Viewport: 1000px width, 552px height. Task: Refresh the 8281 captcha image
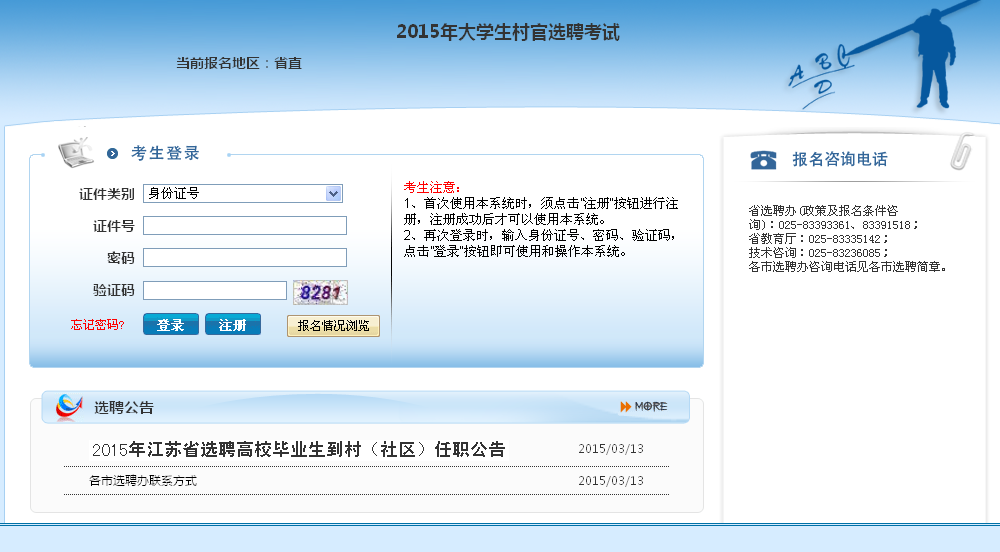coord(320,292)
